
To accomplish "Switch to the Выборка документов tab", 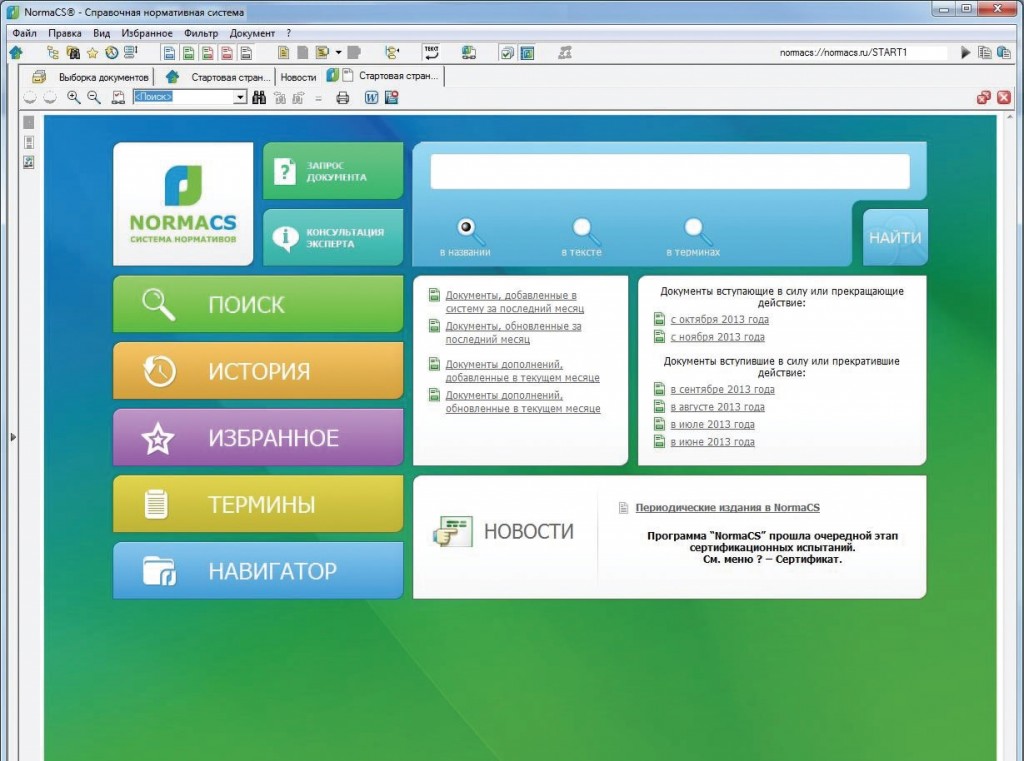I will [x=91, y=77].
